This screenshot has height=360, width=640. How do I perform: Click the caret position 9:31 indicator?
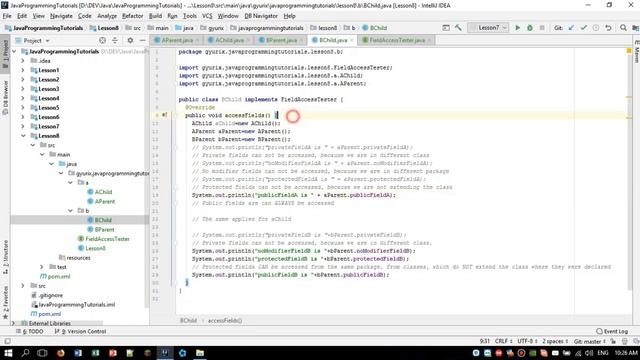click(x=484, y=341)
